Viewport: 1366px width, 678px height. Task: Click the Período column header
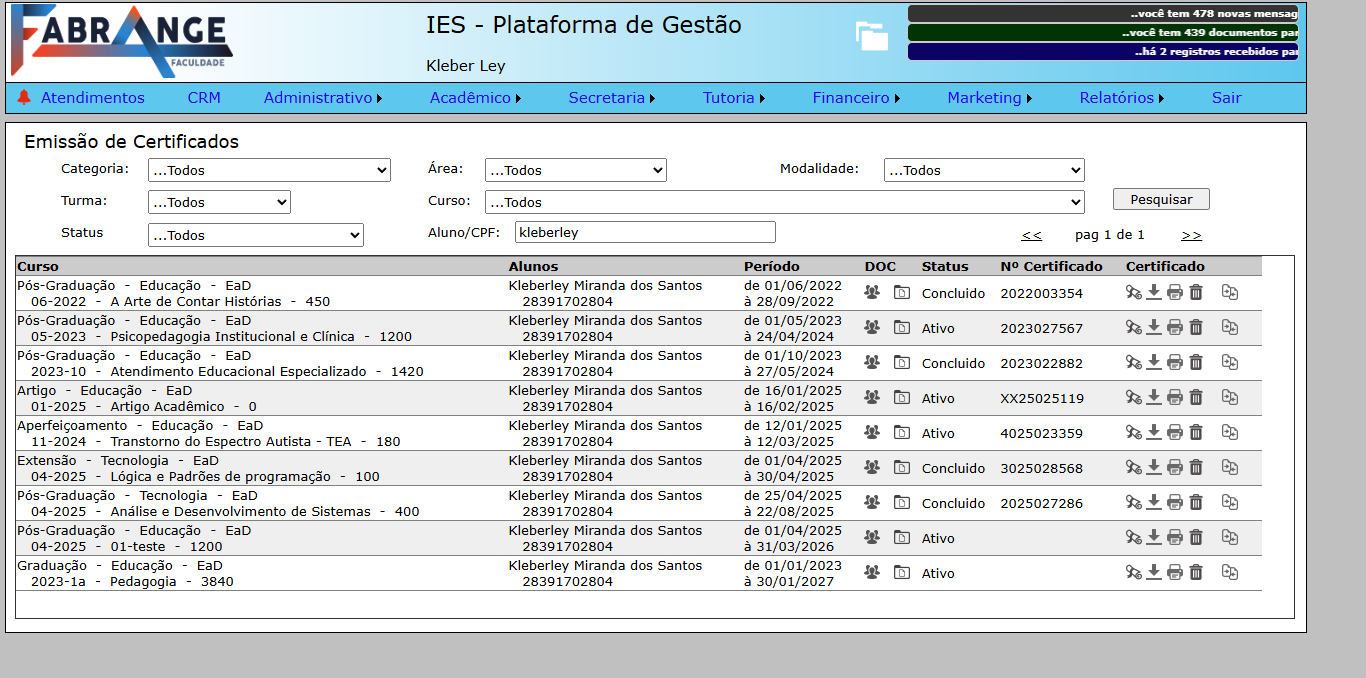coord(772,266)
